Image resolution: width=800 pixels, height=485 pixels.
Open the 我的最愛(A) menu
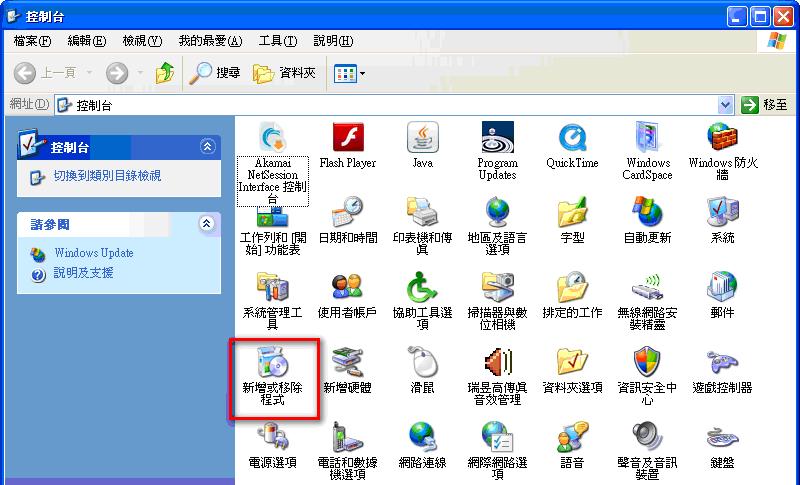click(210, 41)
